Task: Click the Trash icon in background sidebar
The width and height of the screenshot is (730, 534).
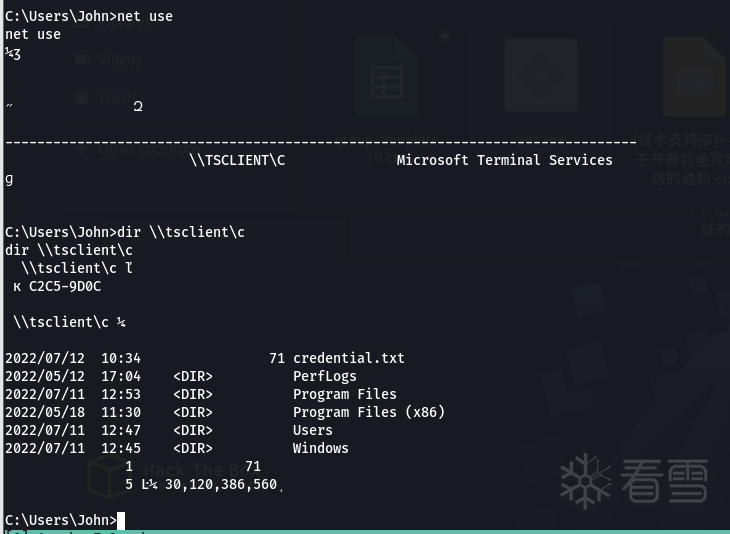Action: point(82,98)
